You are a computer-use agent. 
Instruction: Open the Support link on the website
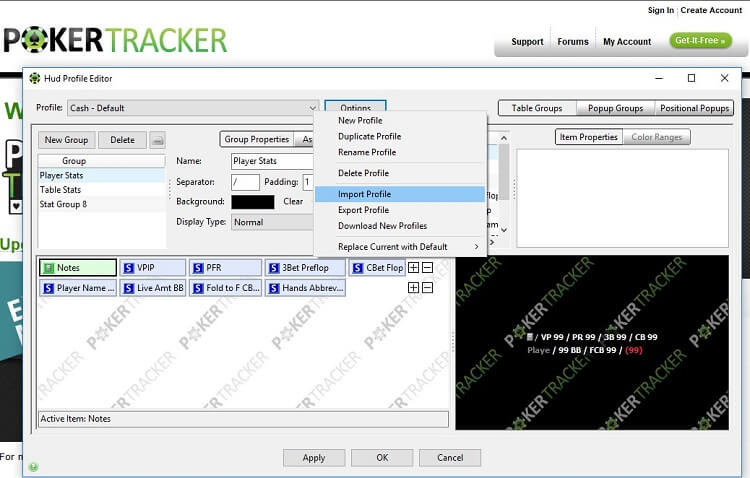point(527,42)
